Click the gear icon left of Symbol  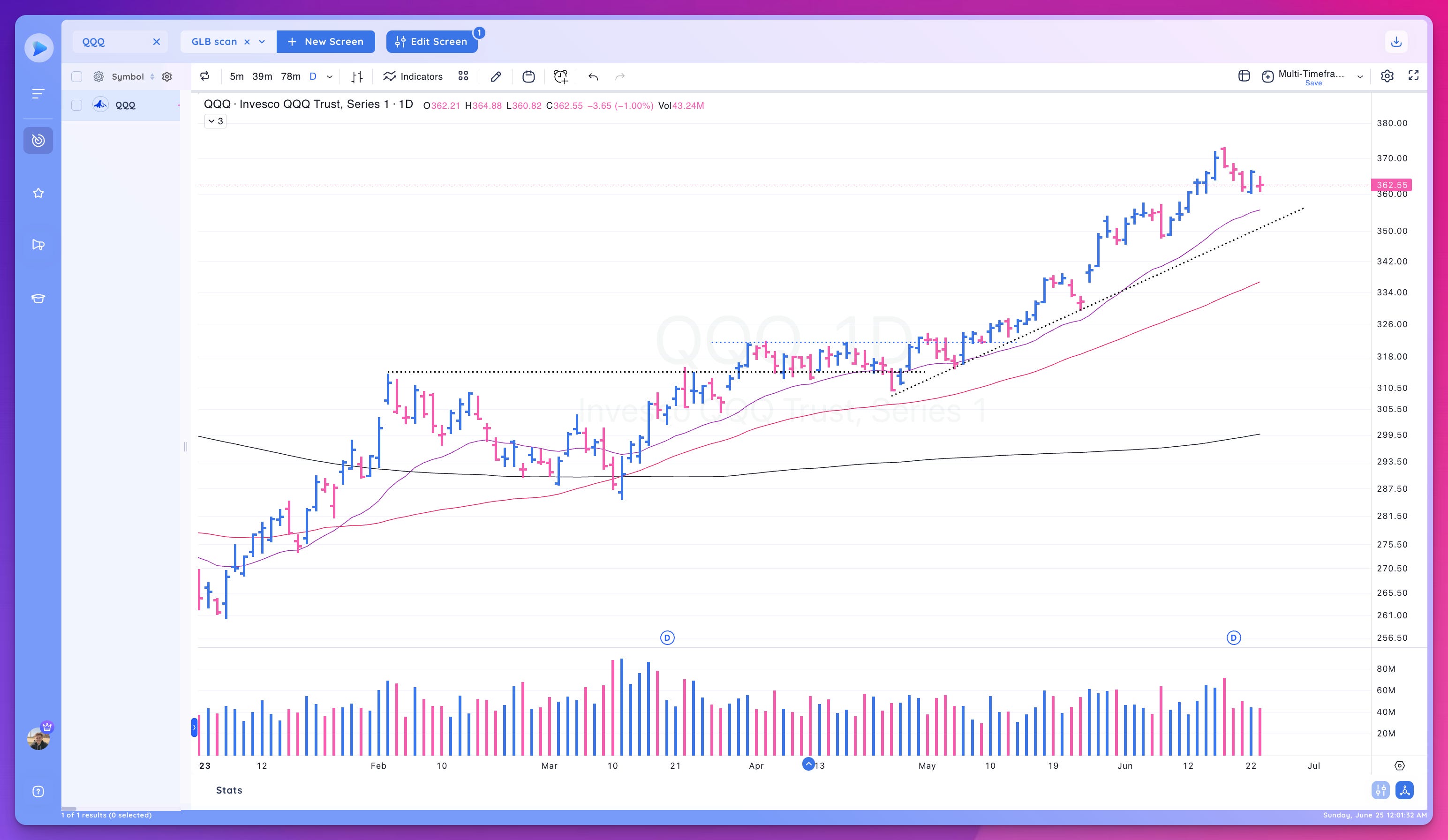point(99,76)
